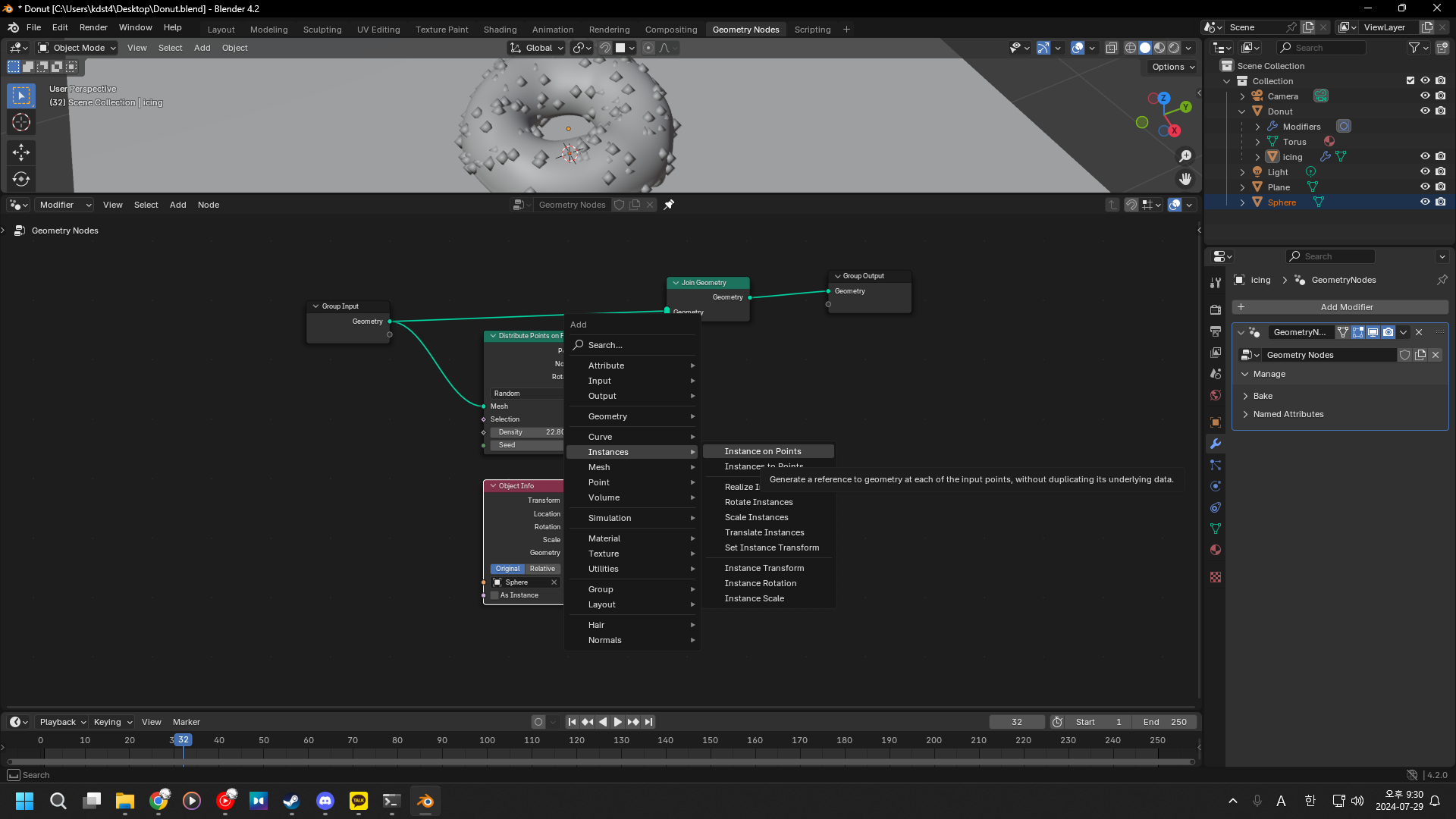
Task: Open the Texture properties checker icon
Action: (x=1216, y=577)
